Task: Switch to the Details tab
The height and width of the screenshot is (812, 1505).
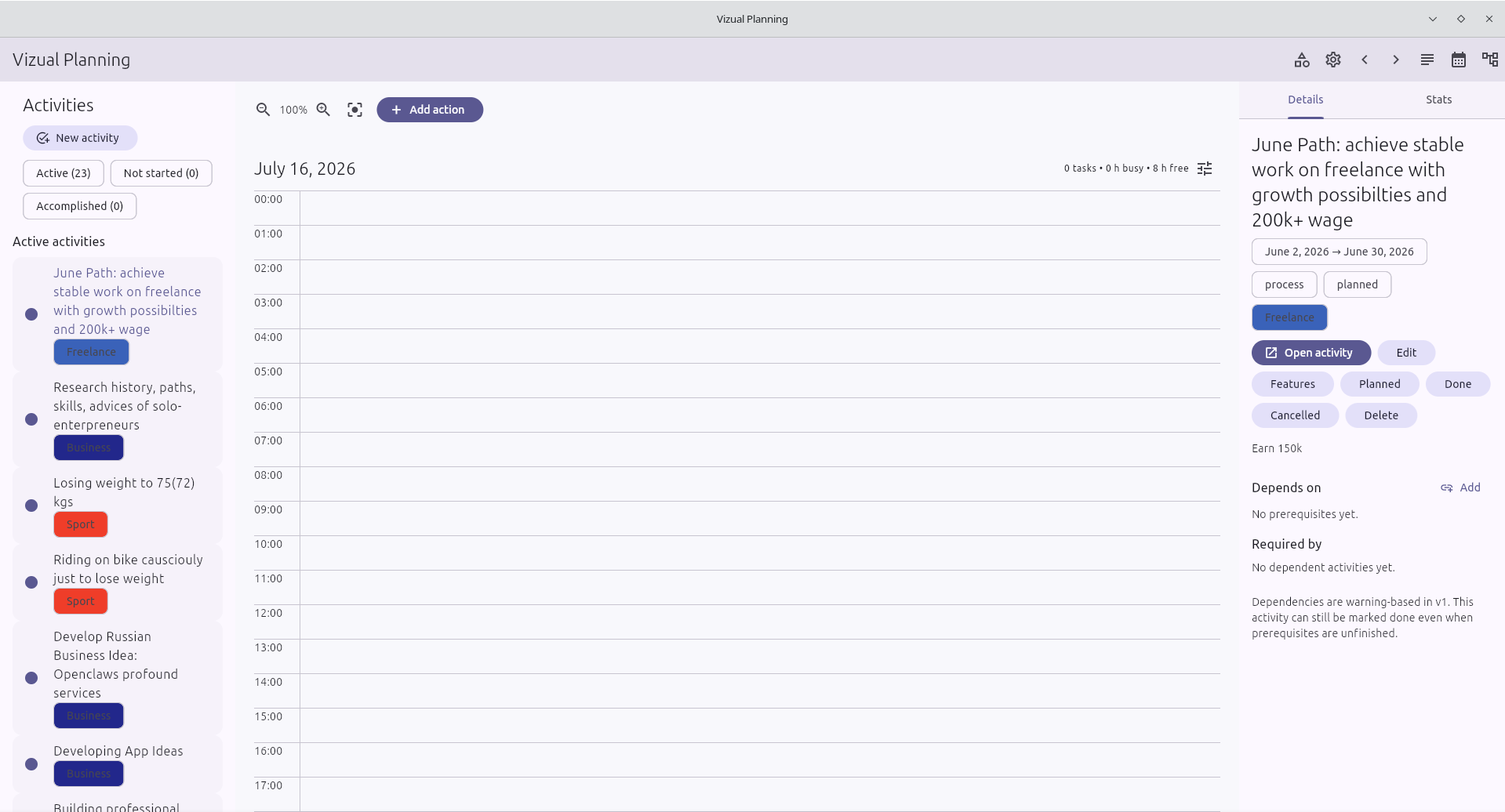Action: pyautogui.click(x=1306, y=100)
